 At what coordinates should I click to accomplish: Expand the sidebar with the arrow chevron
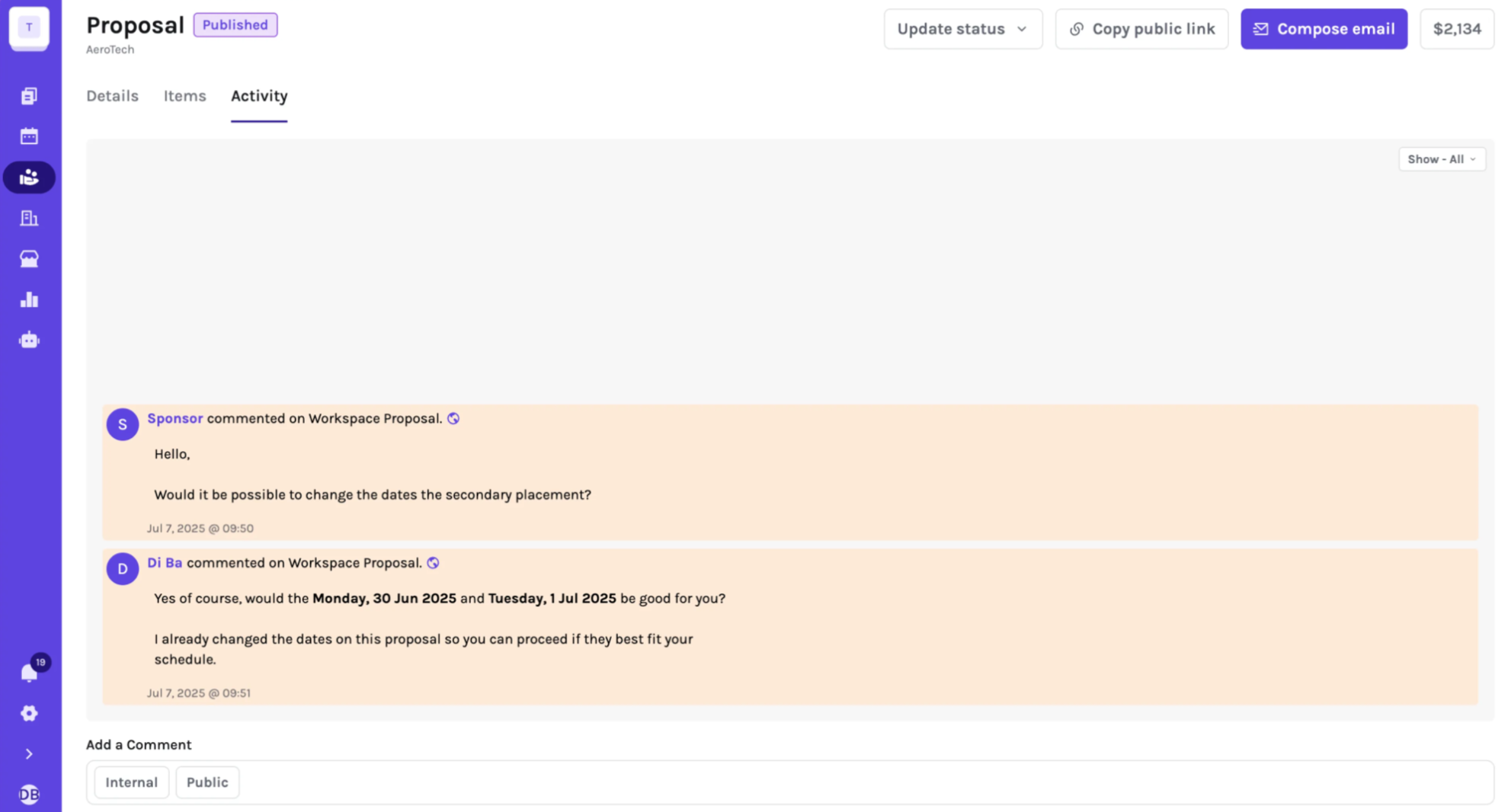coord(29,754)
